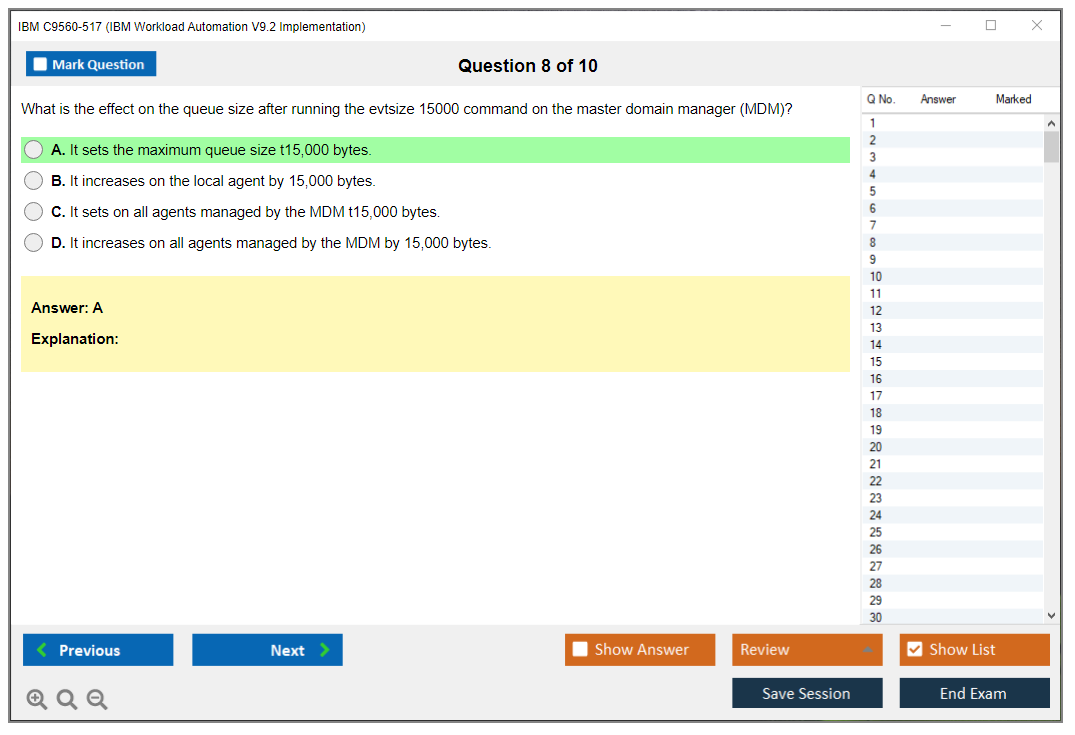The height and width of the screenshot is (735, 1075).
Task: Click the zoom reset magnifier icon
Action: pyautogui.click(x=67, y=700)
